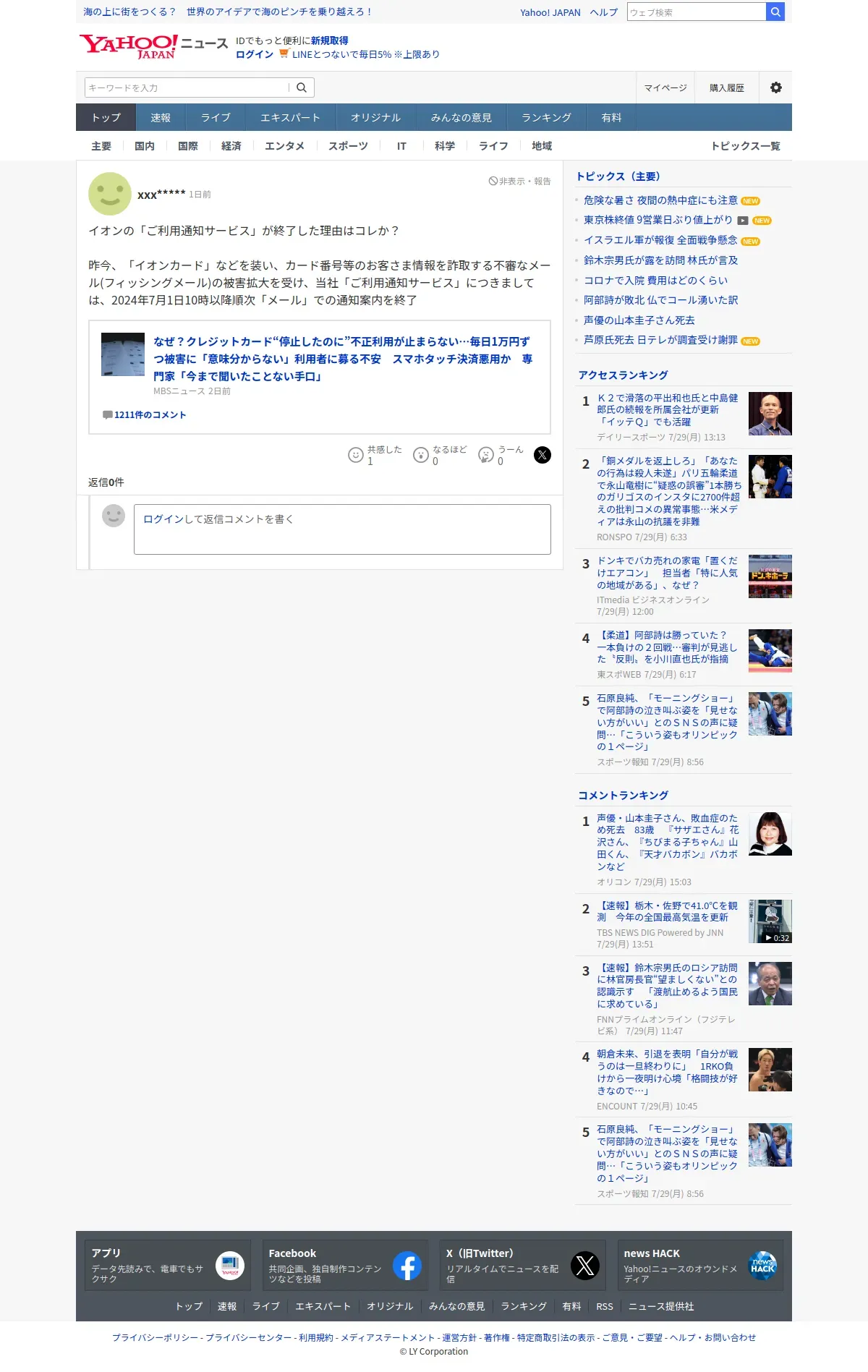Screen dimensions: 868x1372
Task: Open topic イスラエル軍が報復 全面戦争懸念
Action: tap(661, 240)
